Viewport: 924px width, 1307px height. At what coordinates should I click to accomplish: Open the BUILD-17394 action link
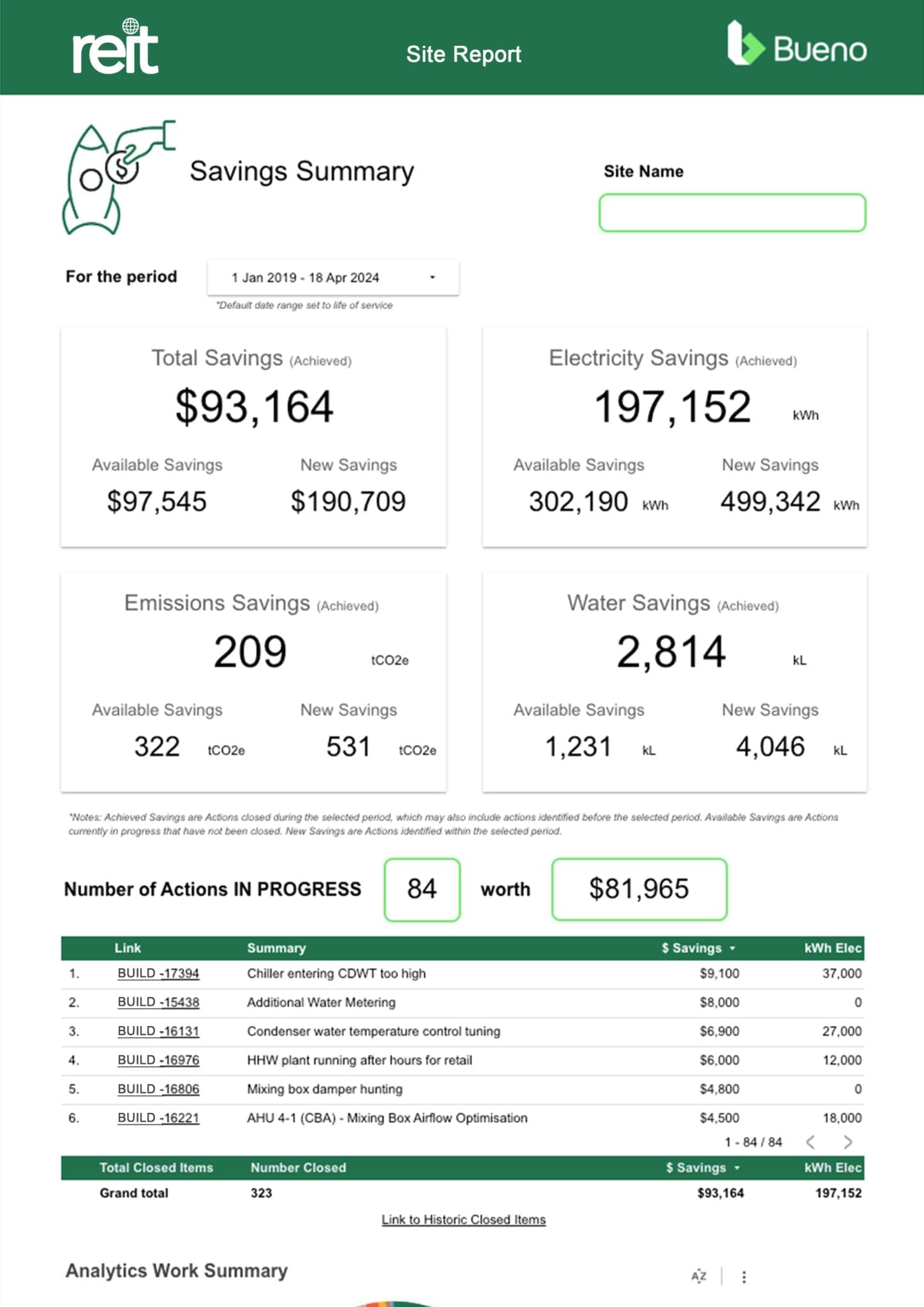click(158, 974)
